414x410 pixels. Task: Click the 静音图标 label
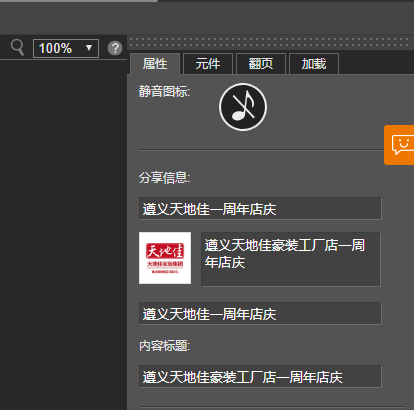click(165, 92)
